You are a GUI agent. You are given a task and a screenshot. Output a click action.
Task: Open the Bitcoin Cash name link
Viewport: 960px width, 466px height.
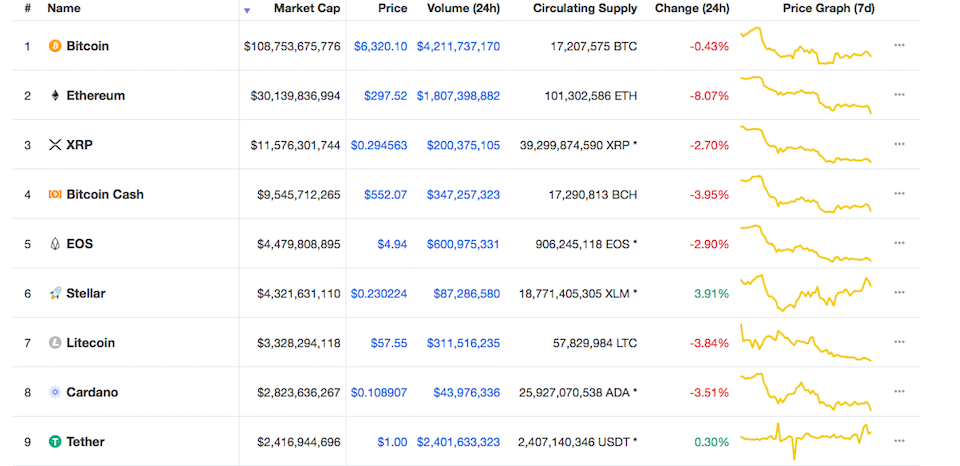pyautogui.click(x=105, y=195)
